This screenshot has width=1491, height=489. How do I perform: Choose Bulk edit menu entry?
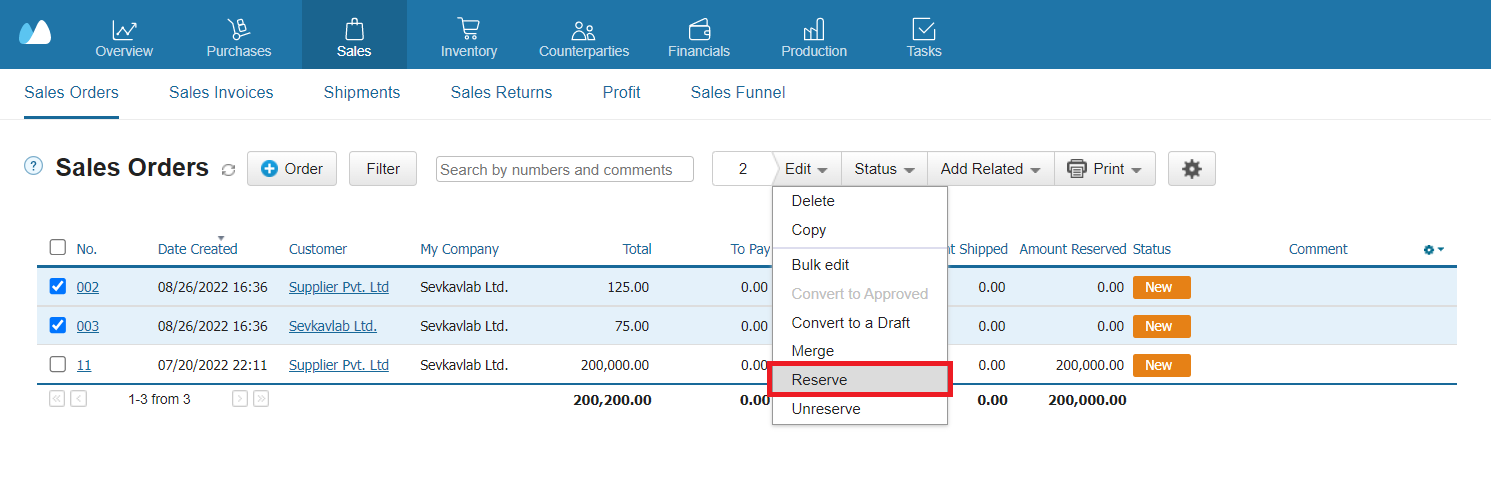860,265
